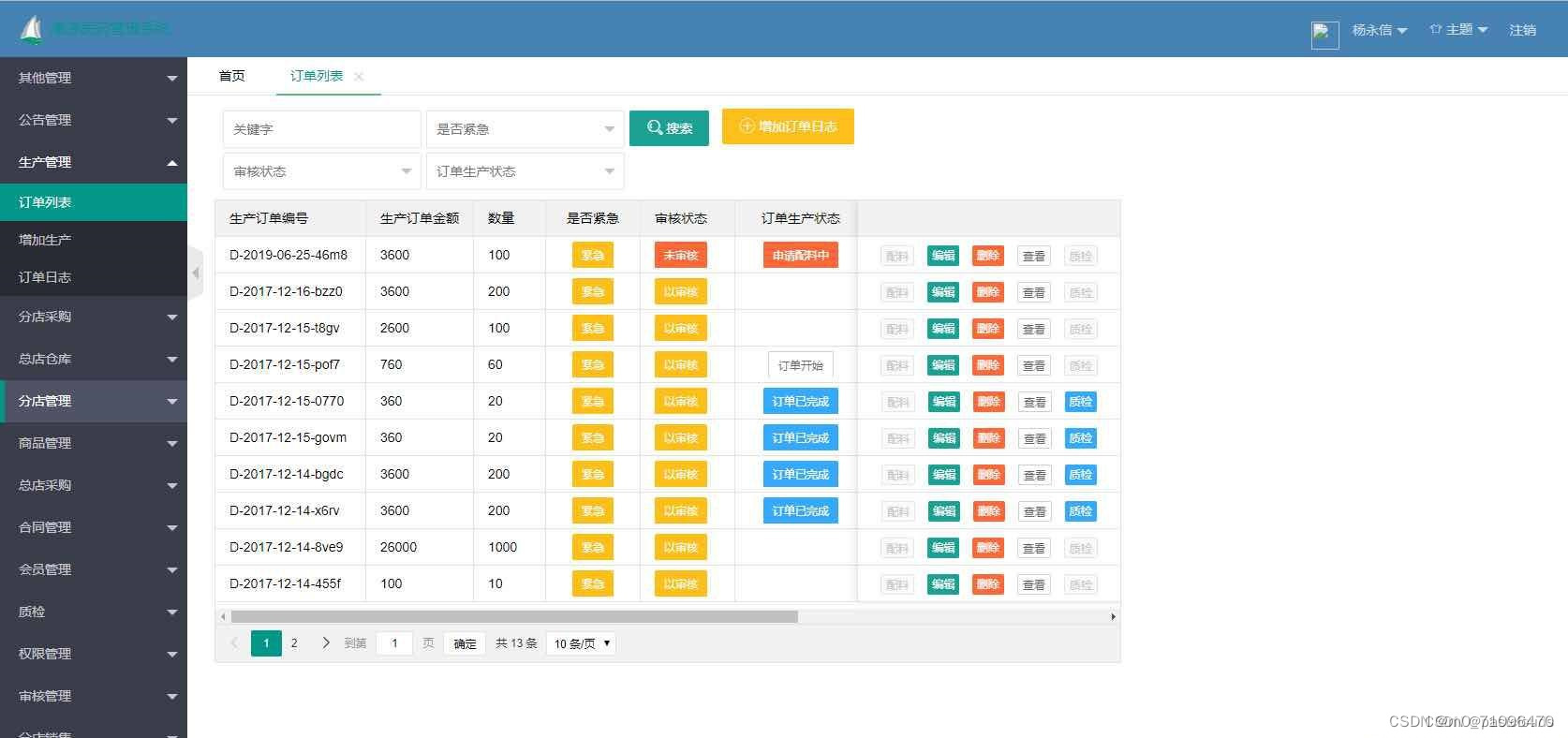Click order number D-2017-12-15-t8gv cell
This screenshot has height=738, width=1568.
pyautogui.click(x=290, y=328)
